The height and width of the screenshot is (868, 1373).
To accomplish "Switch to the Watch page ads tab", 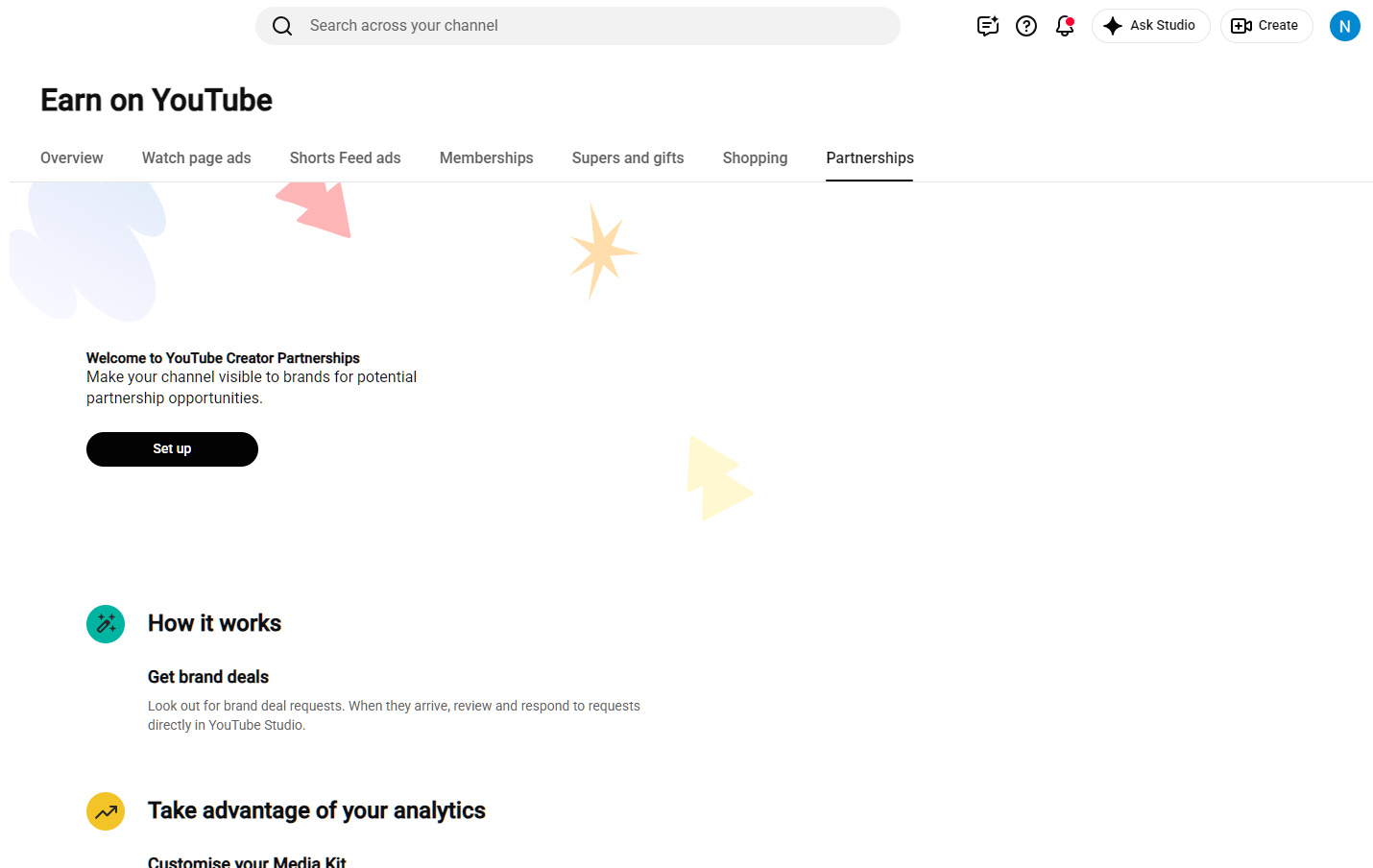I will click(x=197, y=158).
